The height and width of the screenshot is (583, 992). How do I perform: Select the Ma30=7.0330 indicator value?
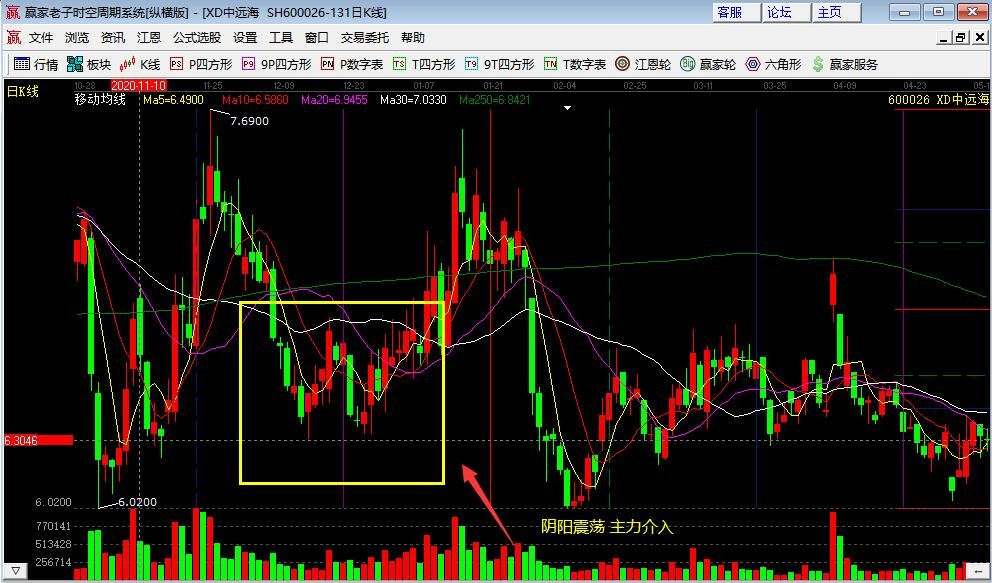(413, 100)
